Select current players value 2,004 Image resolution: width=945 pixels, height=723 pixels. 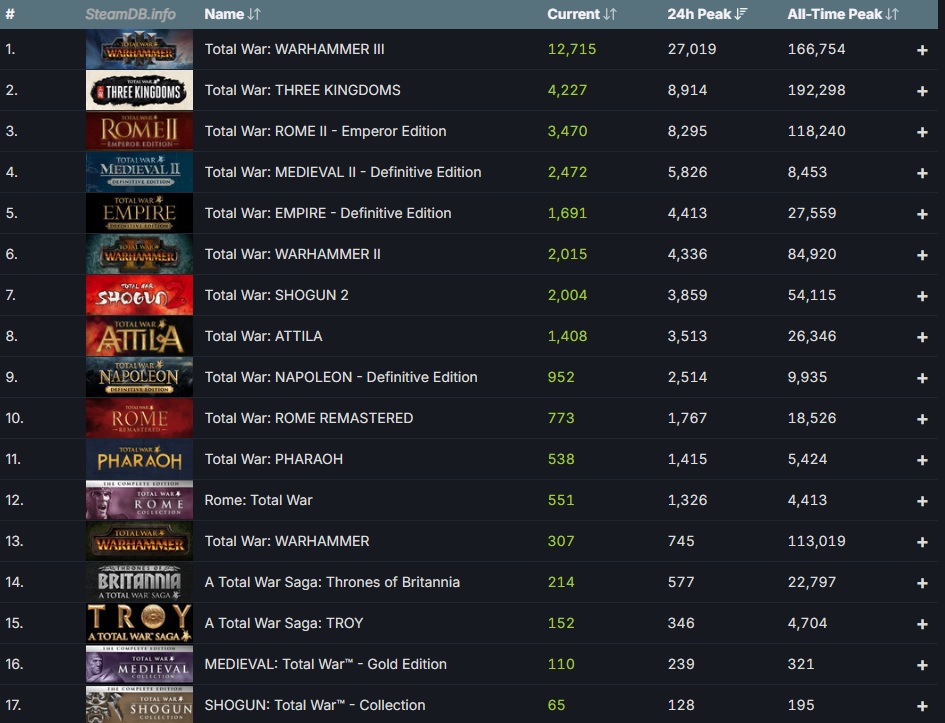[x=567, y=295]
